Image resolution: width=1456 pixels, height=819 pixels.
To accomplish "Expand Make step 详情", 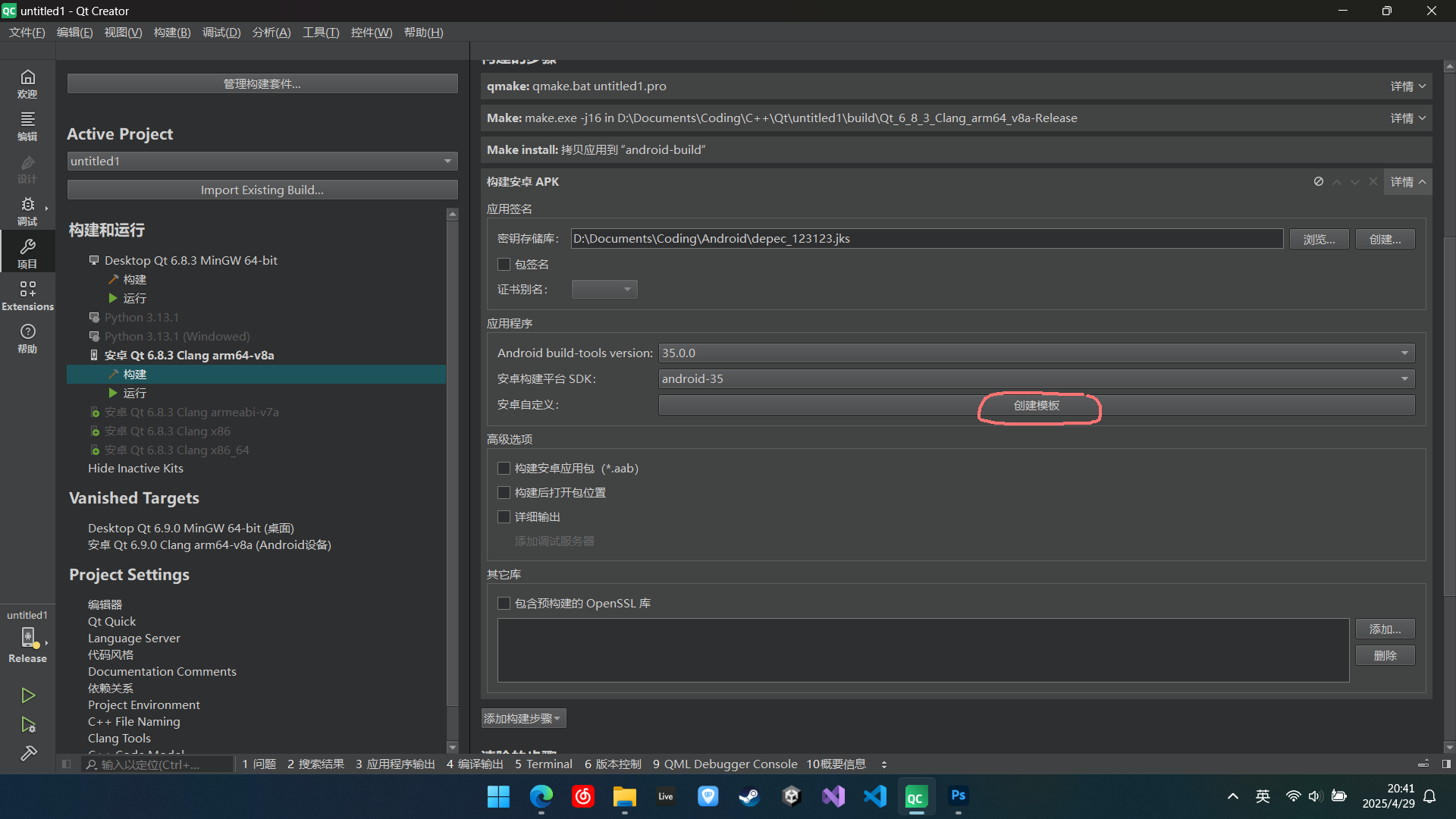I will (1407, 118).
